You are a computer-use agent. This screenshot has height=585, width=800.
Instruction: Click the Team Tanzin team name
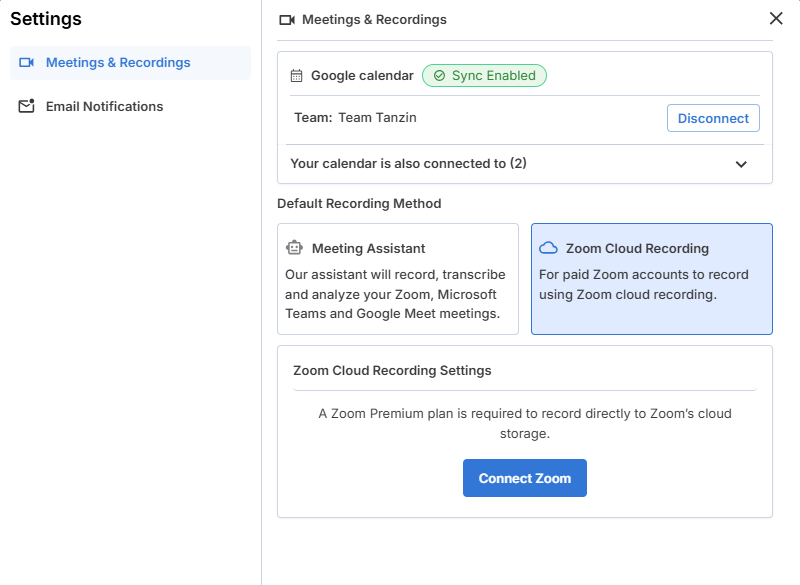point(377,118)
